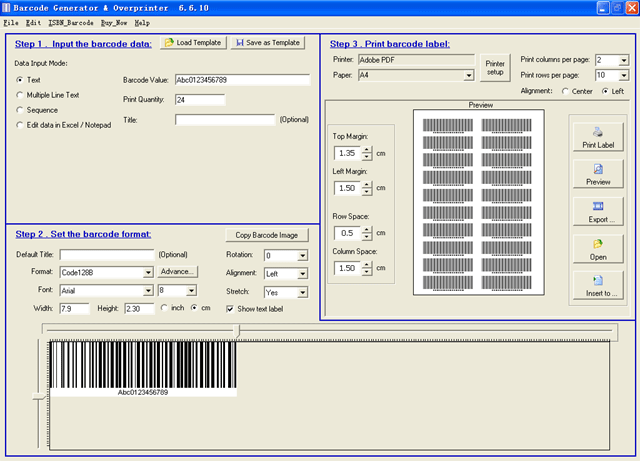The width and height of the screenshot is (640, 461).
Task: Click the Save as Template disk icon
Action: (x=240, y=42)
